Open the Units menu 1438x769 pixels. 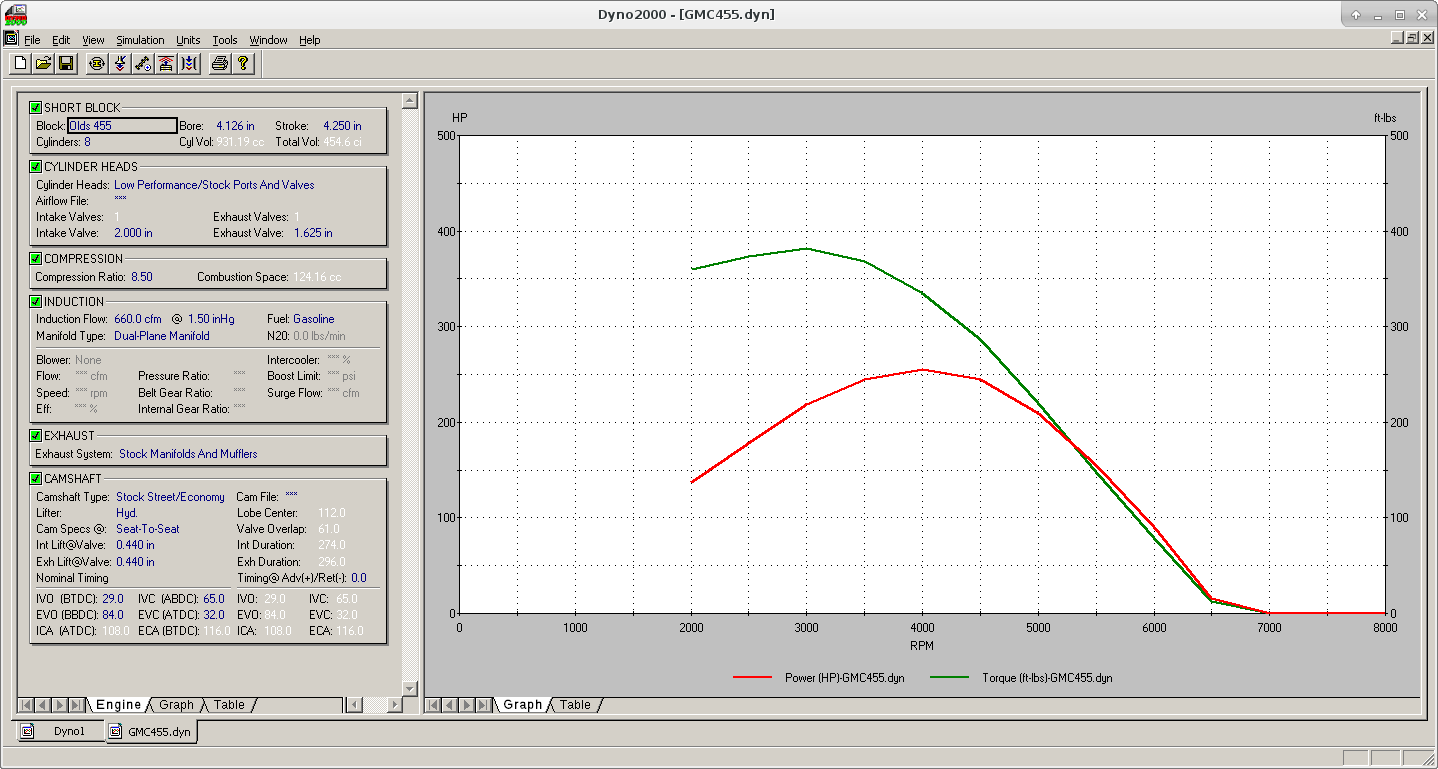[x=188, y=40]
